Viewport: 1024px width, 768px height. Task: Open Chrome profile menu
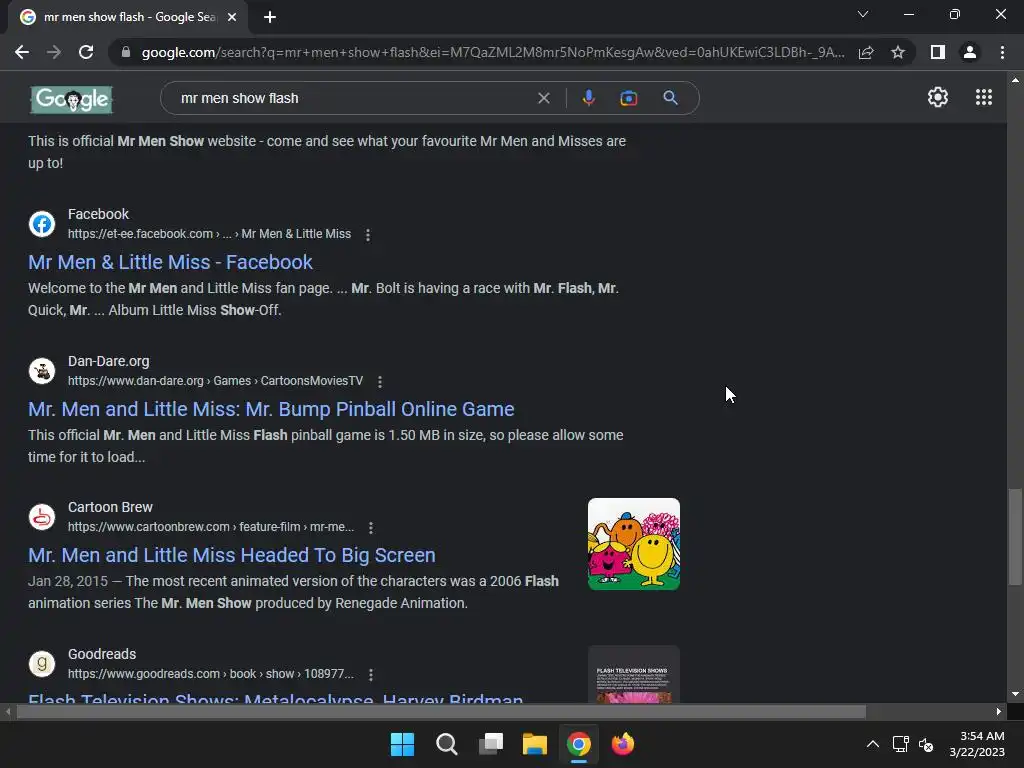point(970,52)
